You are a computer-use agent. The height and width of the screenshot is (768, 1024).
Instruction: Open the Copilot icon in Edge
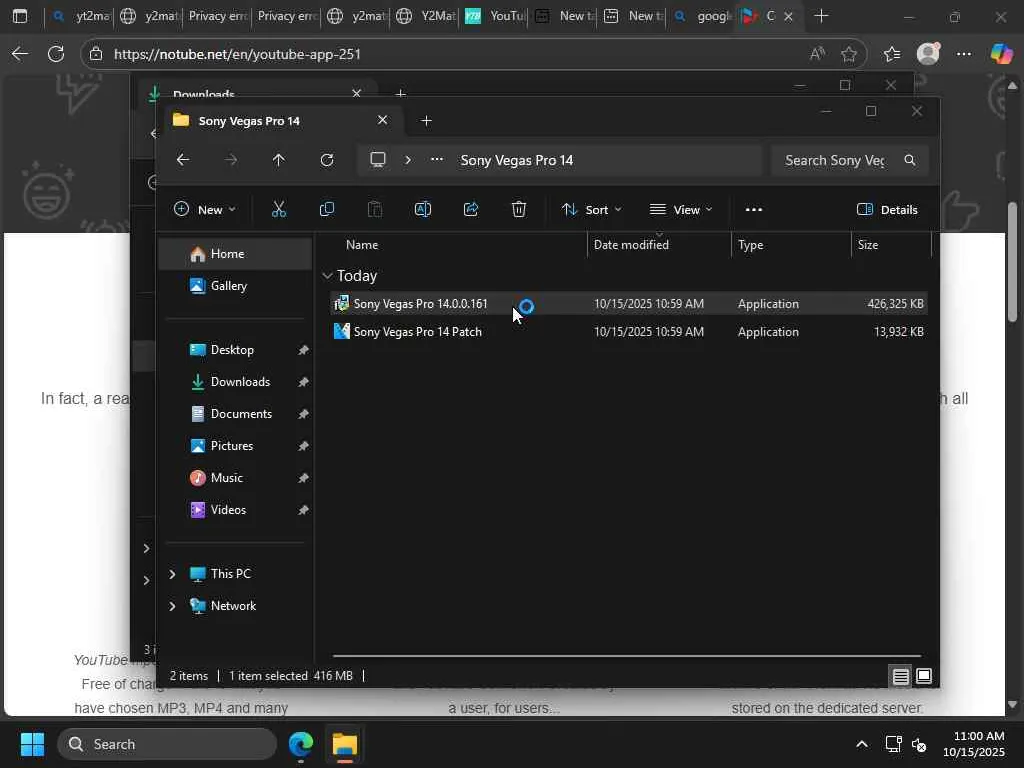(x=1001, y=54)
